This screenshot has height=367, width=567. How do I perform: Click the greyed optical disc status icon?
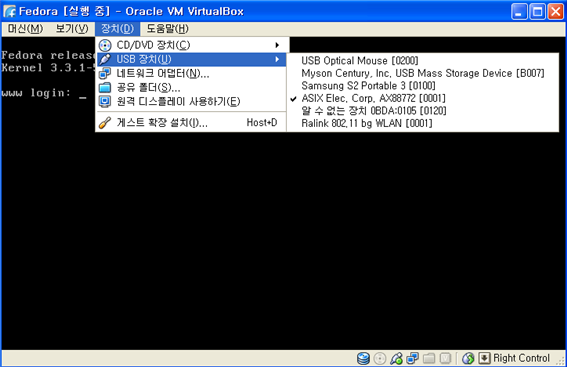coord(380,358)
